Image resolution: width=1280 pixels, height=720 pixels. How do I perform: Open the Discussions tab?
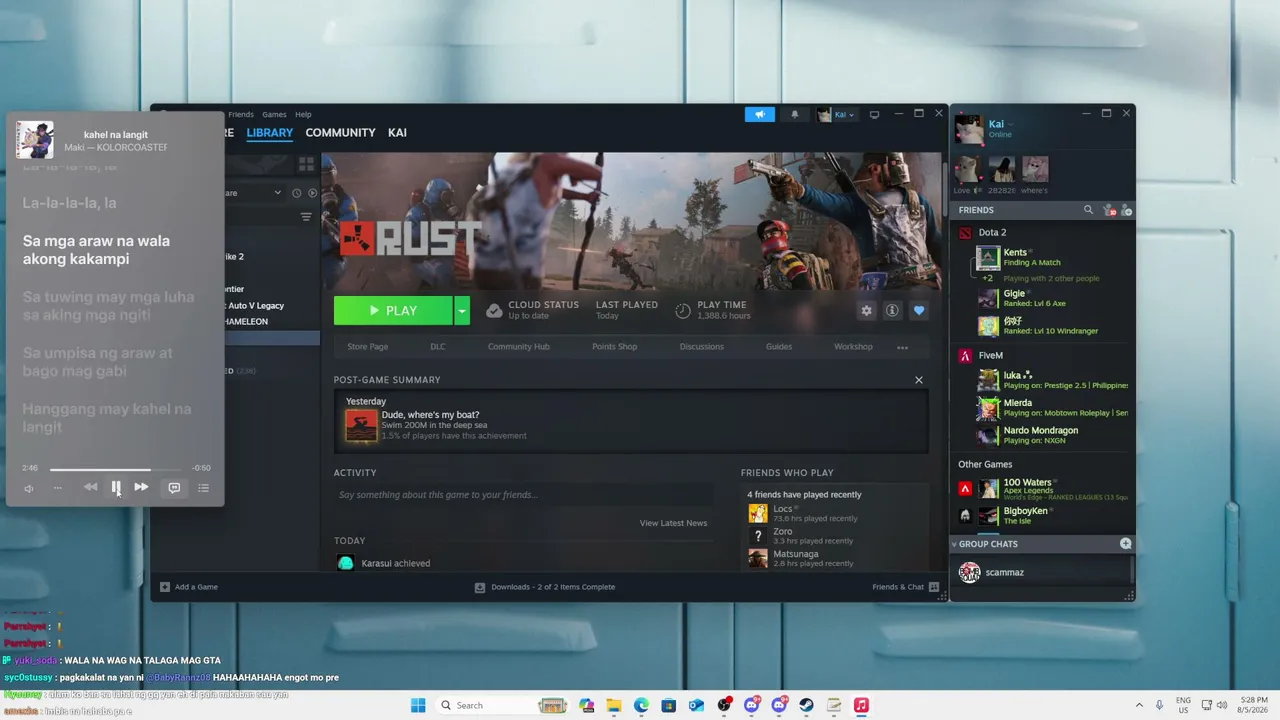coord(701,346)
